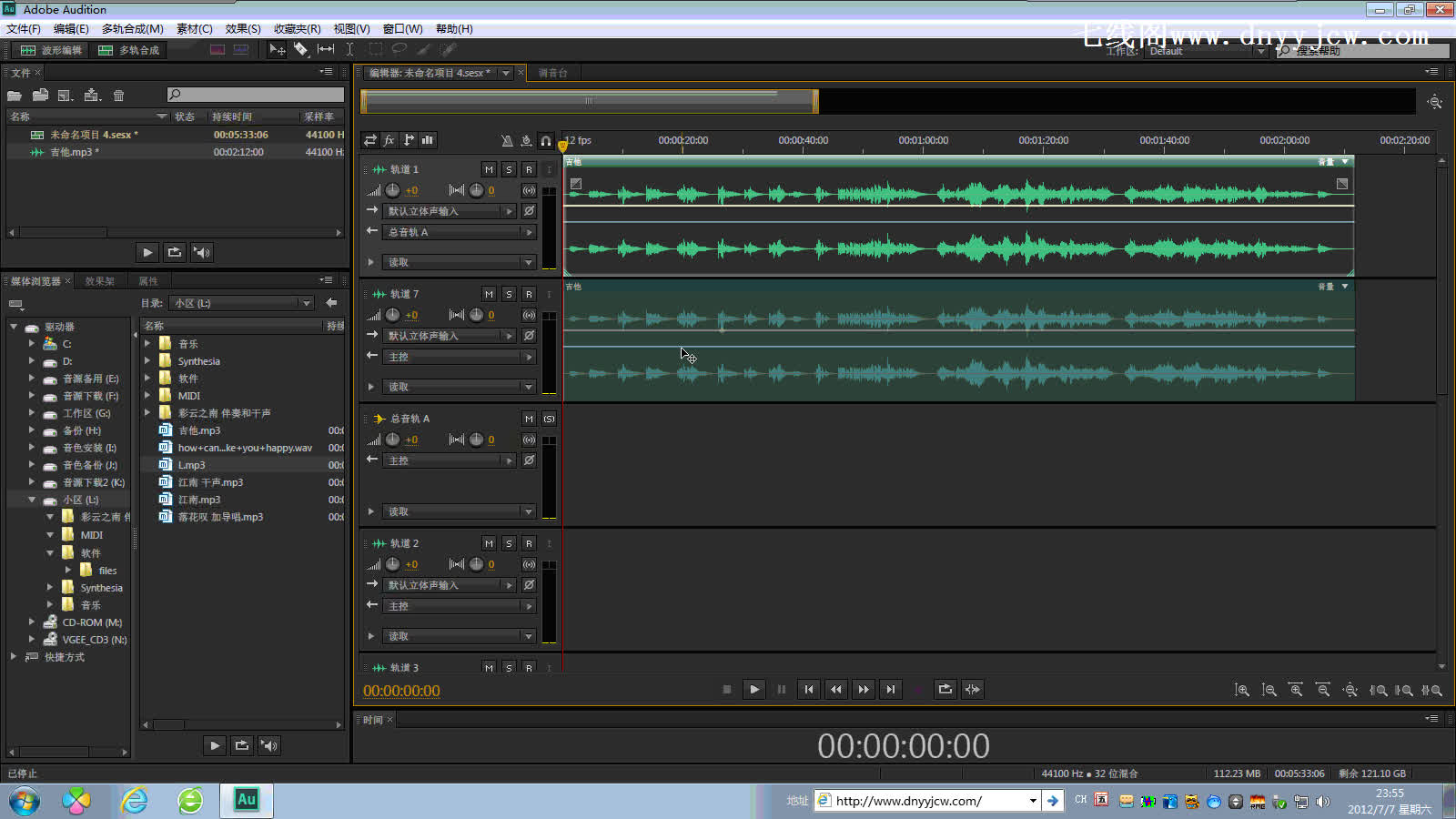This screenshot has width=1456, height=819.
Task: Show track effects (fx) controls
Action: pyautogui.click(x=389, y=140)
